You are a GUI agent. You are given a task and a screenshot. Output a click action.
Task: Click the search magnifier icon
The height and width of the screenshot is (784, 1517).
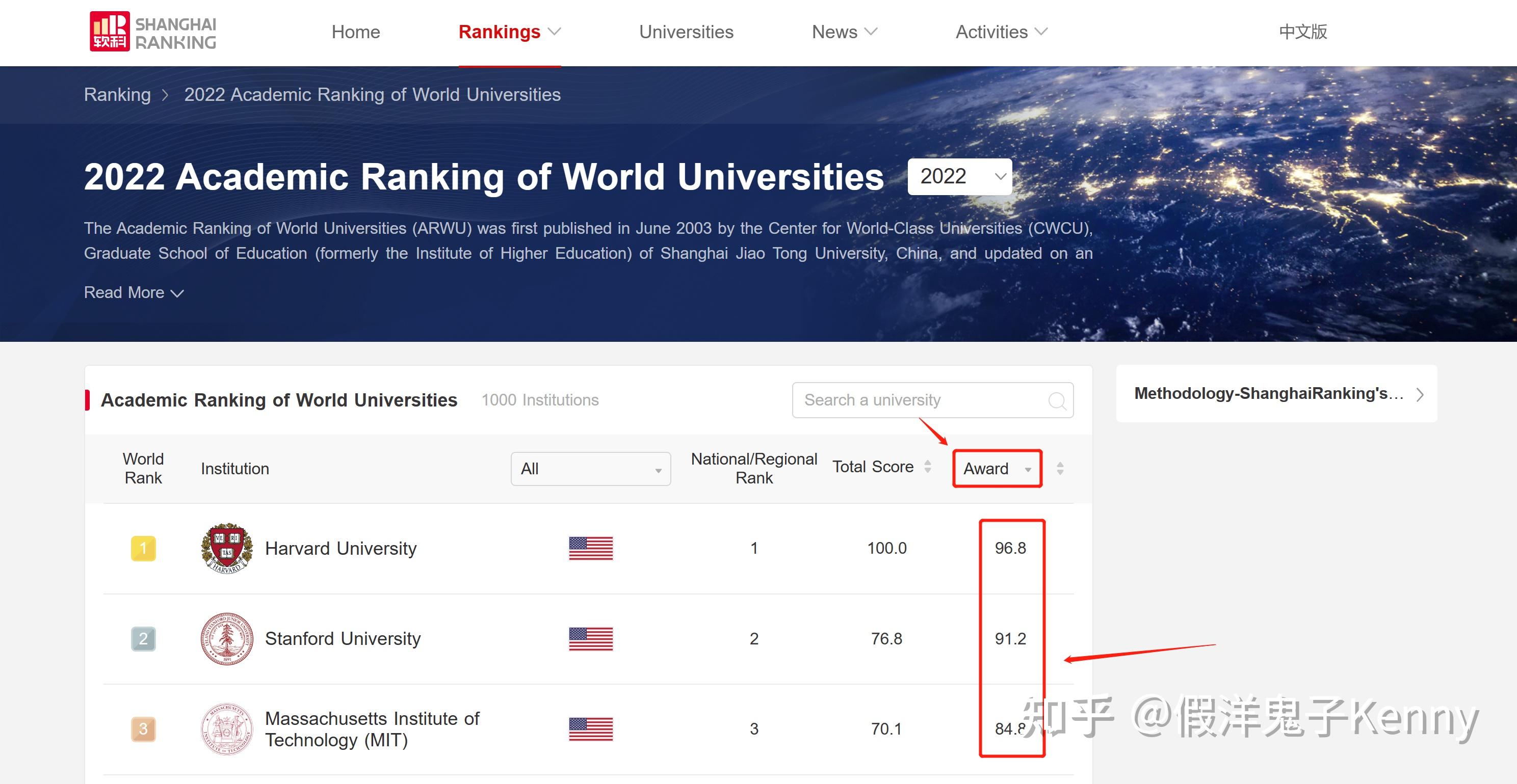(1057, 401)
